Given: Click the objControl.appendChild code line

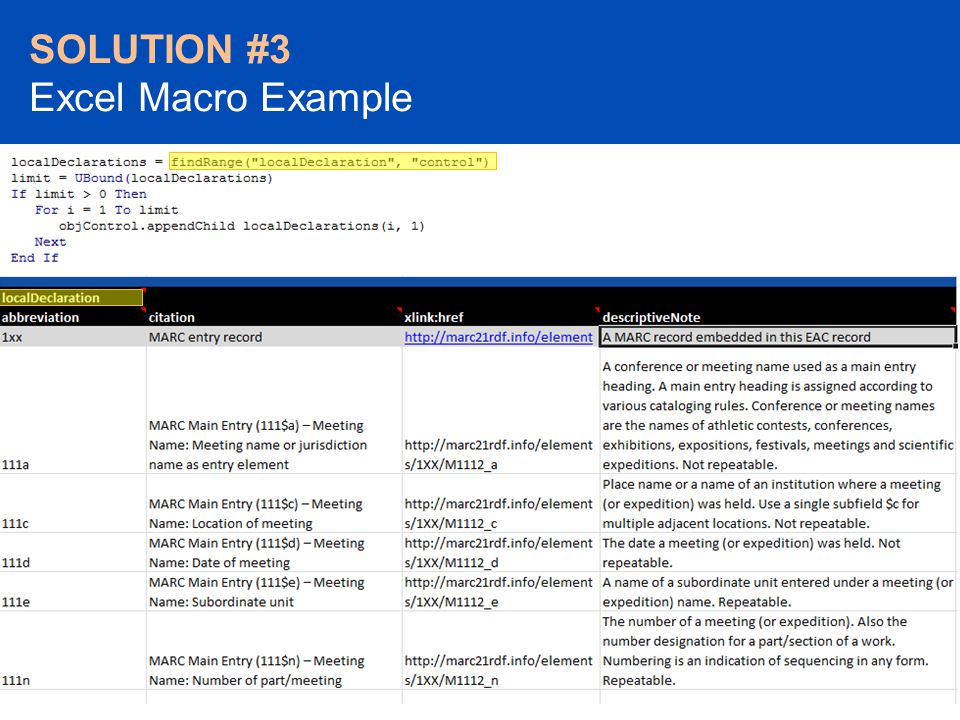Looking at the screenshot, I should click(242, 226).
